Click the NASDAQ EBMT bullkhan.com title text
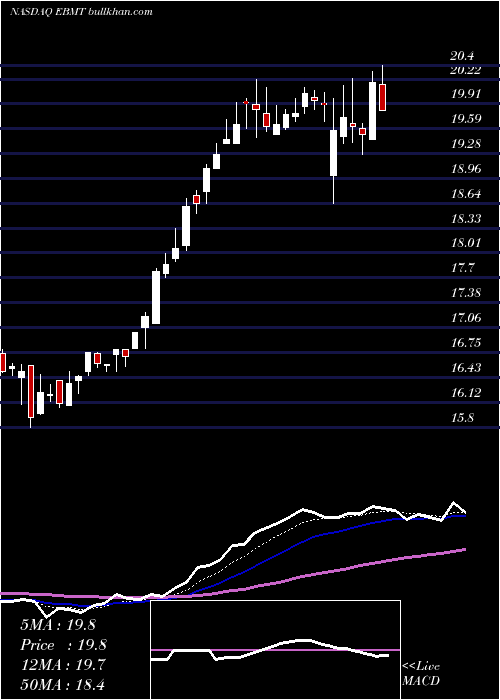 pos(81,12)
